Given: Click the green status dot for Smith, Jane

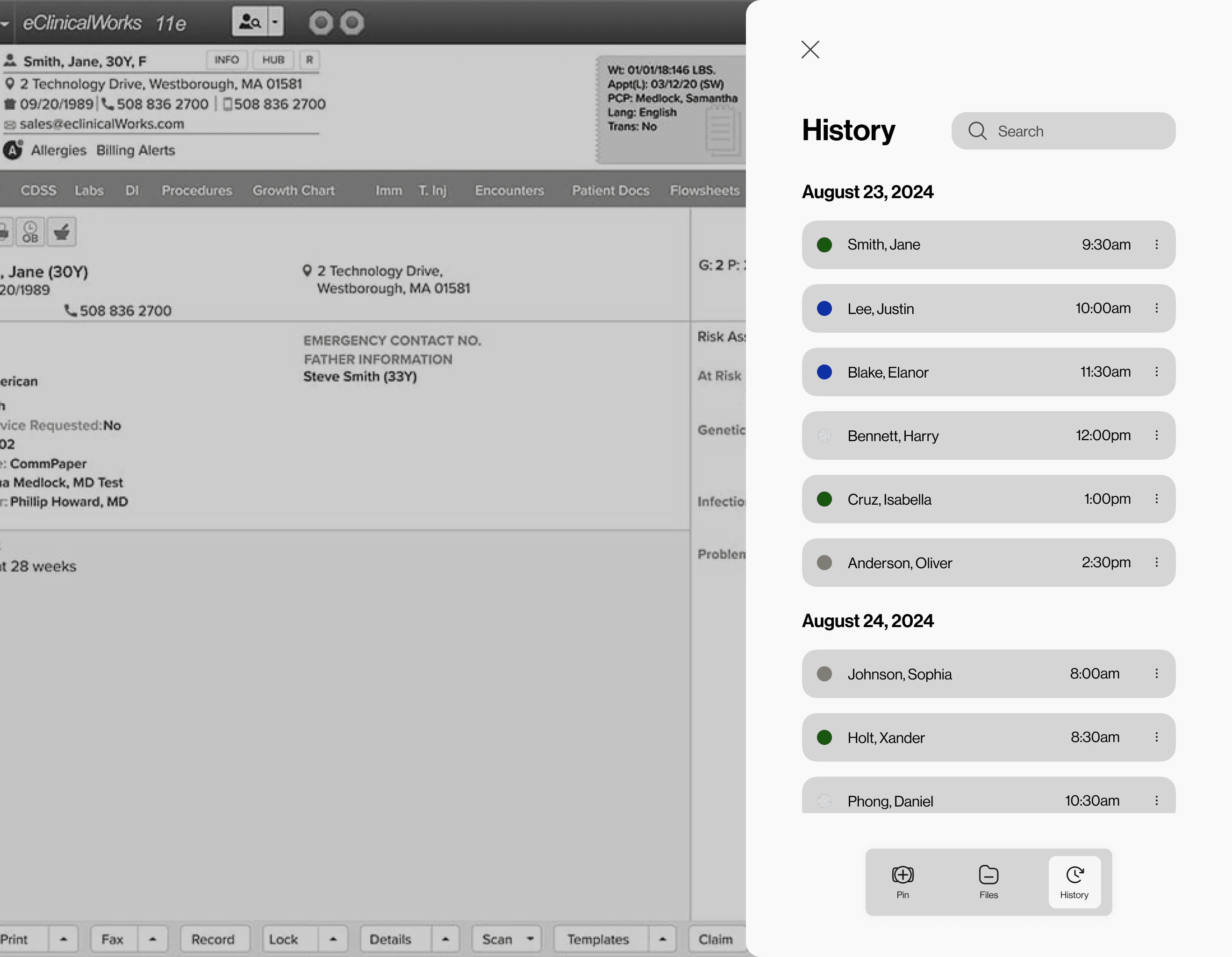Looking at the screenshot, I should [x=824, y=245].
